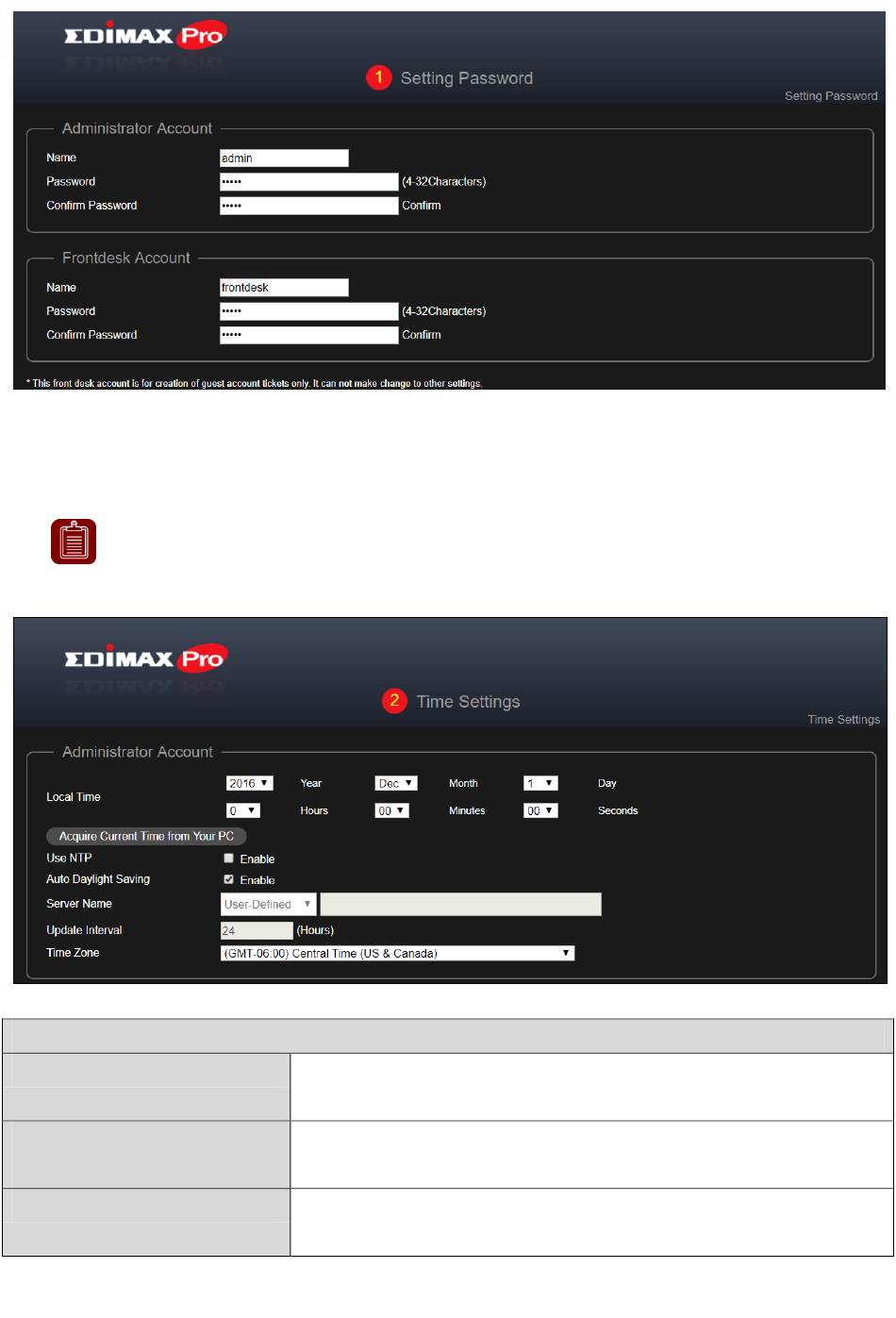Click the Frontdesk account Password field
896x1318 pixels.
coord(308,311)
